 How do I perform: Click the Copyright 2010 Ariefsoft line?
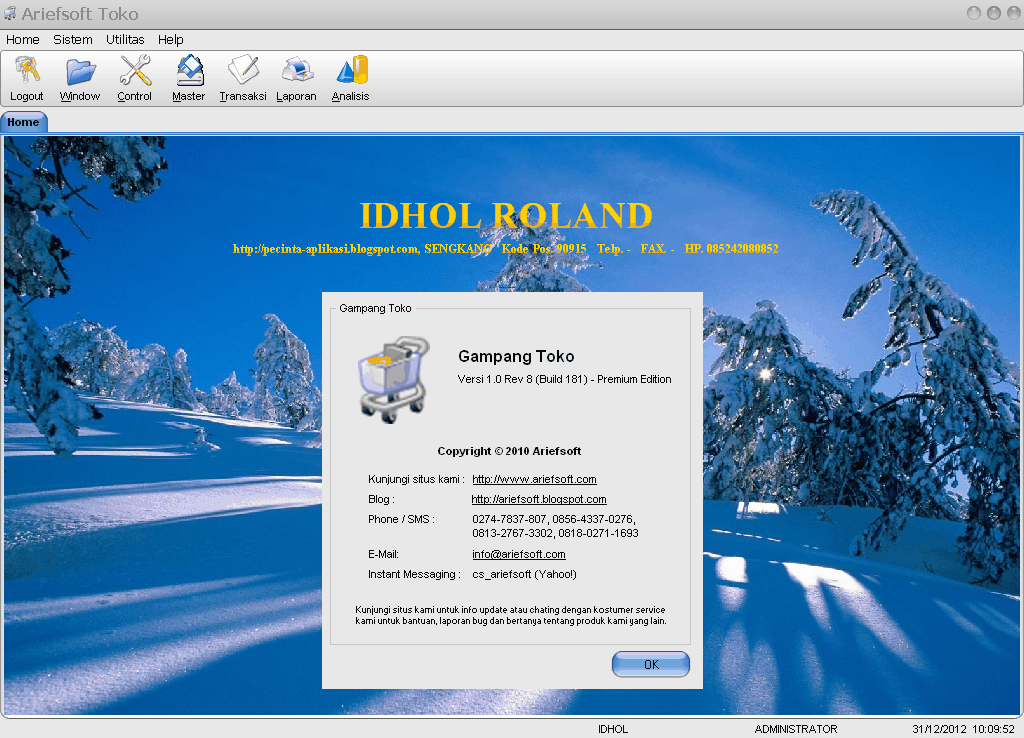509,451
